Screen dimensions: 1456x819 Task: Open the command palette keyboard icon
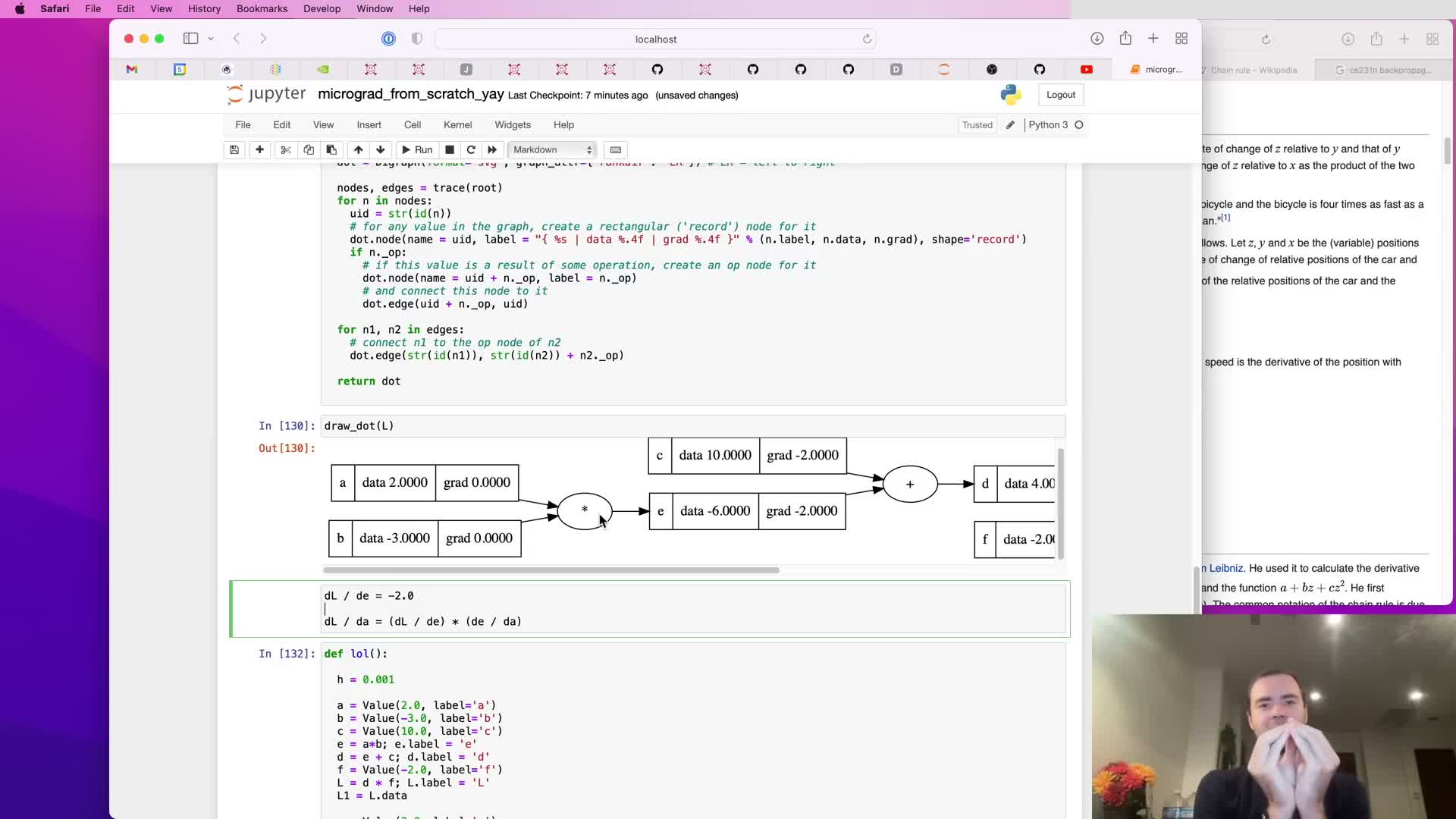point(616,149)
